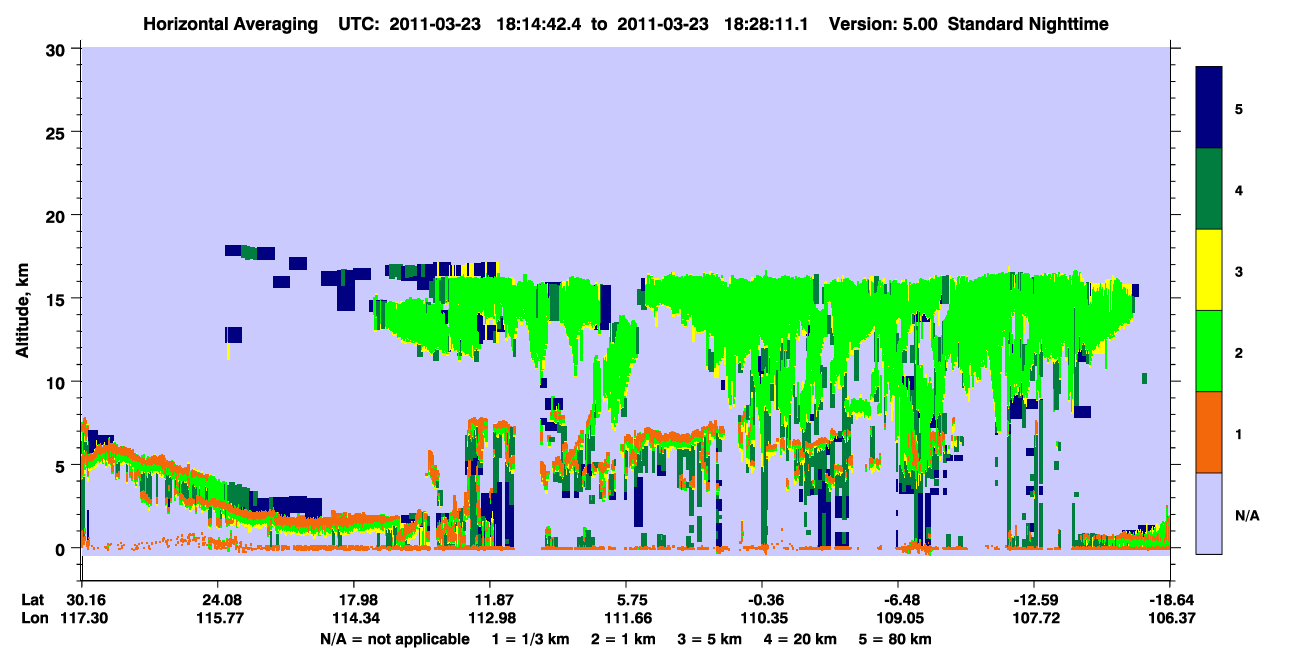Screen dimensions: 1300x667
Task: Click the legend text 5 = 80 km
Action: [x=894, y=638]
